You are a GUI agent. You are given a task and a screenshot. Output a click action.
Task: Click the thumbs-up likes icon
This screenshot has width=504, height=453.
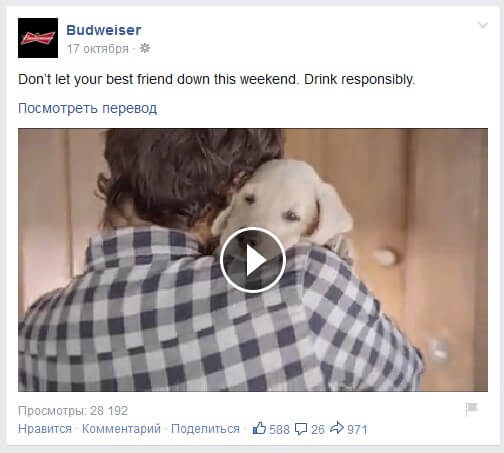[259, 428]
